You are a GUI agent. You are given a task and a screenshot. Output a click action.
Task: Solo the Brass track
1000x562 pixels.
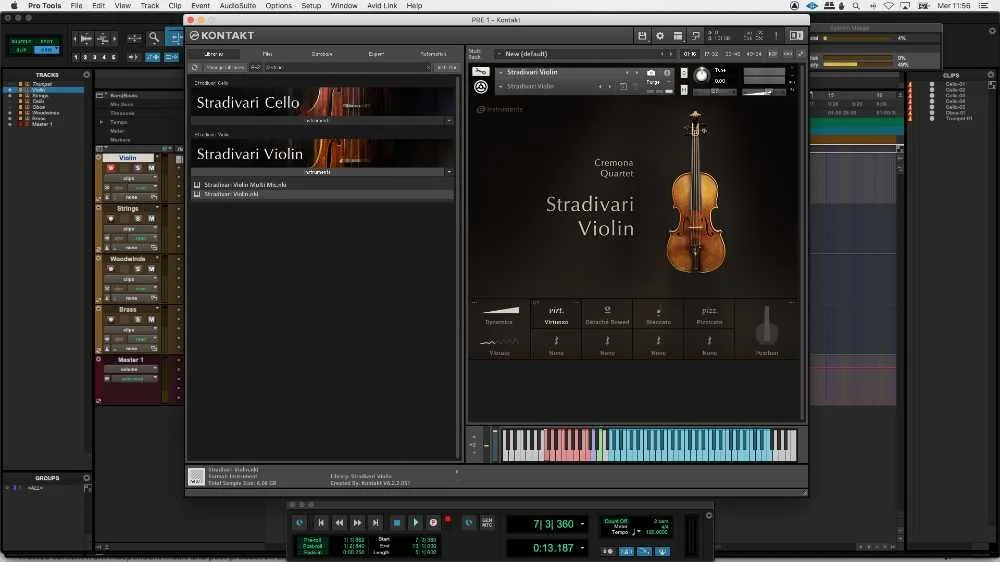pyautogui.click(x=137, y=319)
